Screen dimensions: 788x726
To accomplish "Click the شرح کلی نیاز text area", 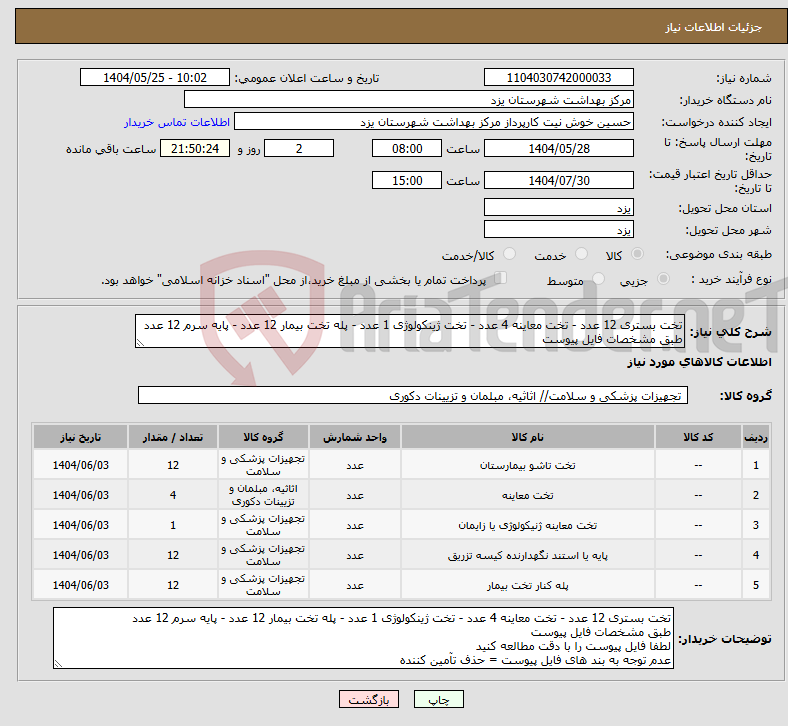I will point(410,331).
